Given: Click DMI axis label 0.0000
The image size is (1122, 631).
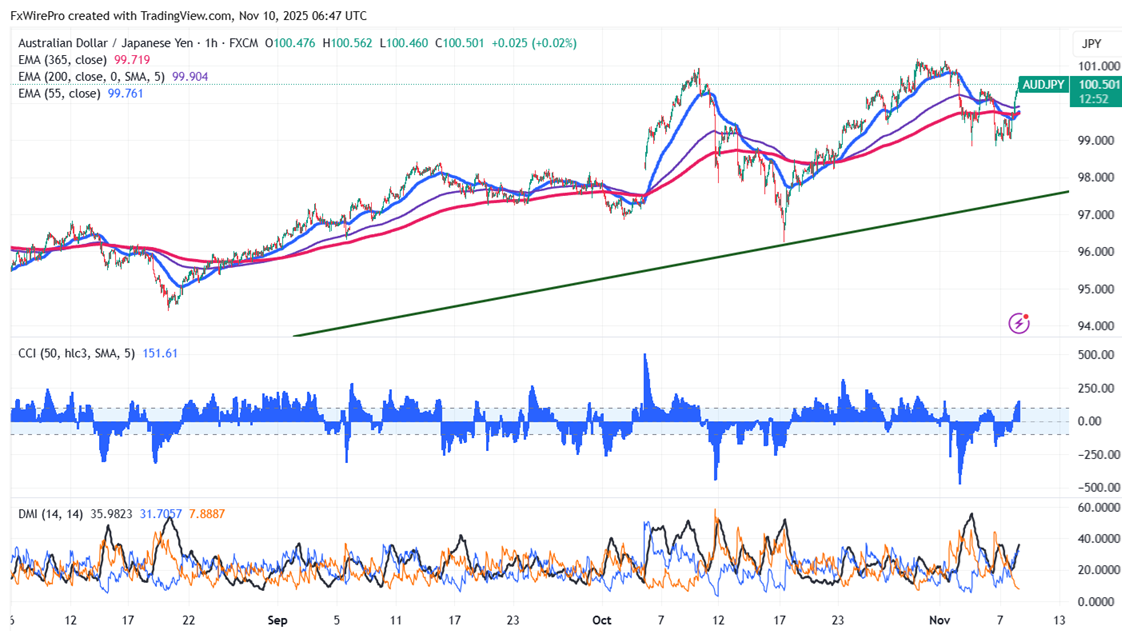Looking at the screenshot, I should 1098,602.
